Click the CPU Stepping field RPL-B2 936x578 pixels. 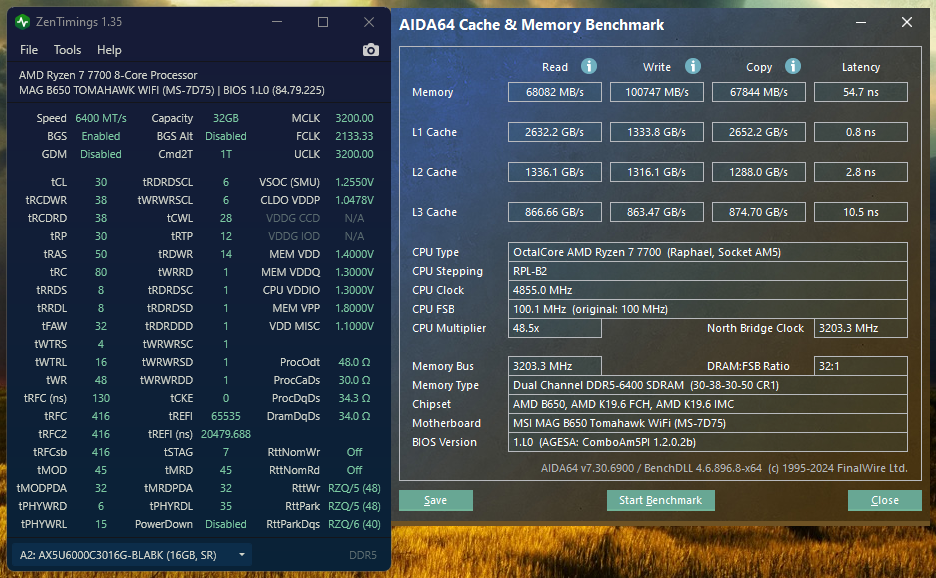(x=707, y=271)
